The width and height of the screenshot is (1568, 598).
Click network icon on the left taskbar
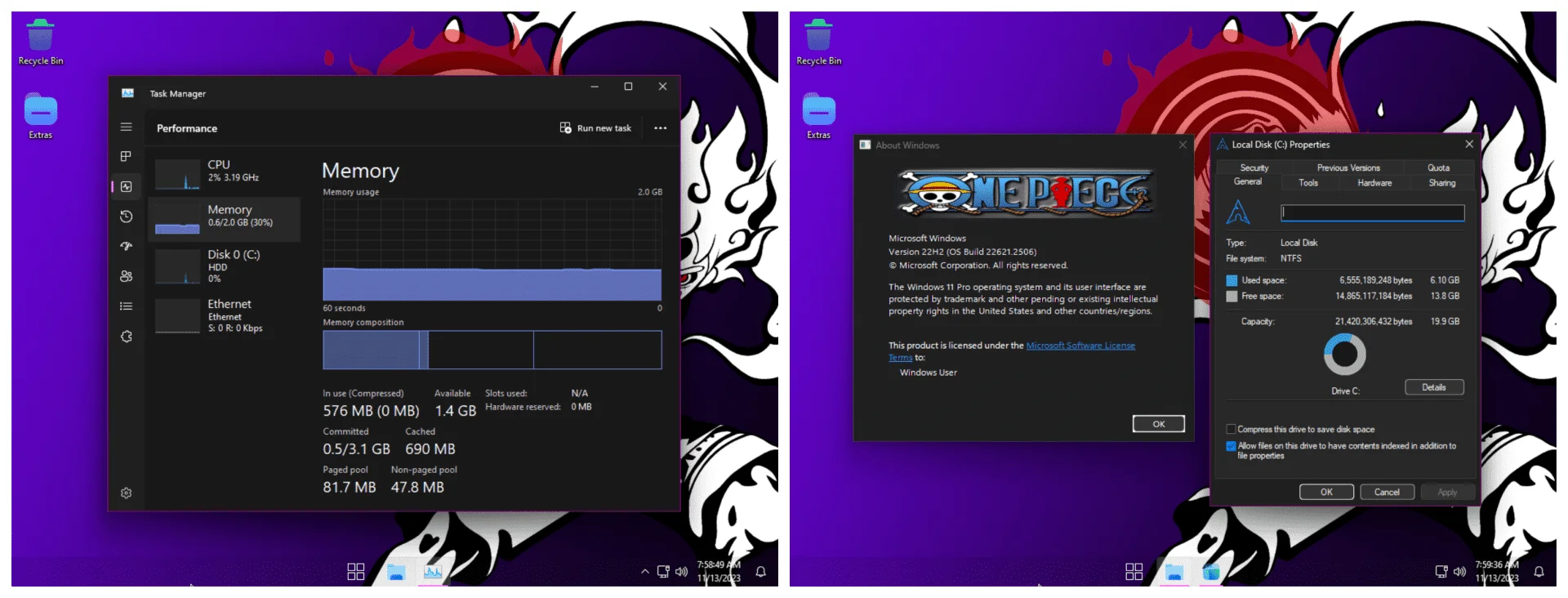coord(663,571)
